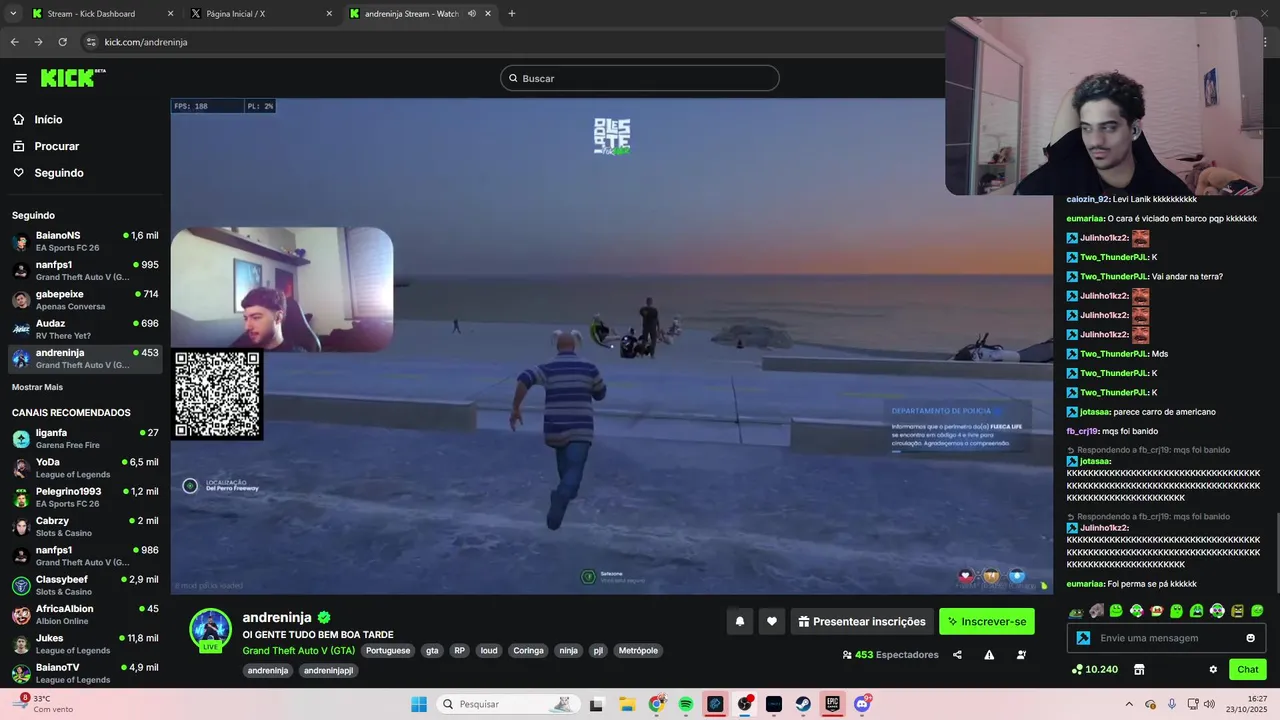Image resolution: width=1280 pixels, height=720 pixels.
Task: Open Spotify from the taskbar
Action: click(686, 704)
